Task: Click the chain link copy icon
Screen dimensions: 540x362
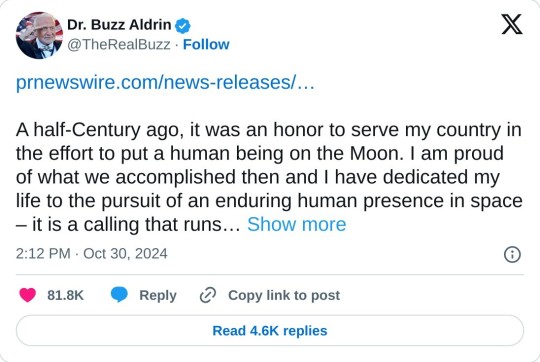Action: [x=208, y=295]
